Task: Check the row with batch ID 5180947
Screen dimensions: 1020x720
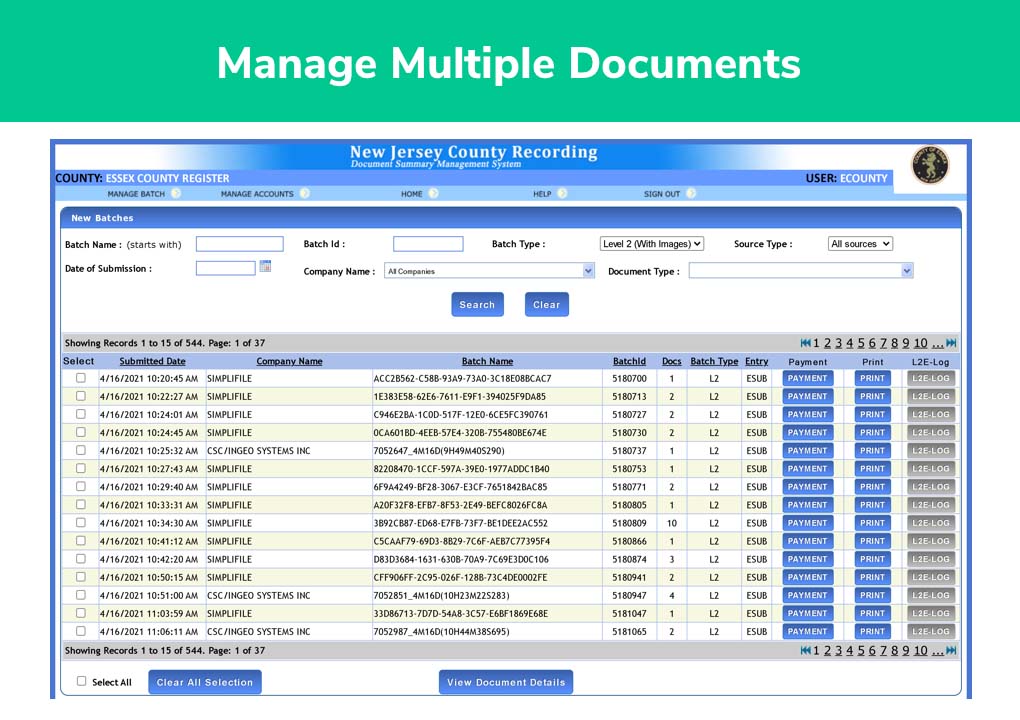Action: pyautogui.click(x=81, y=595)
